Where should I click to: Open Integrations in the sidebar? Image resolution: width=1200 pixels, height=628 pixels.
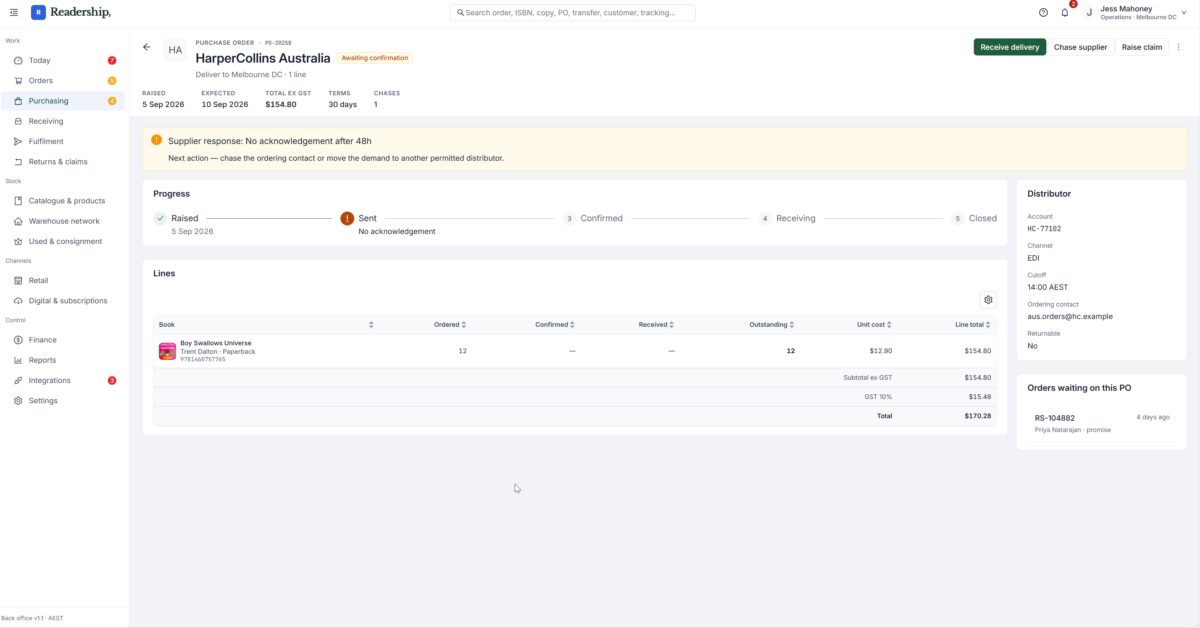coord(62,380)
